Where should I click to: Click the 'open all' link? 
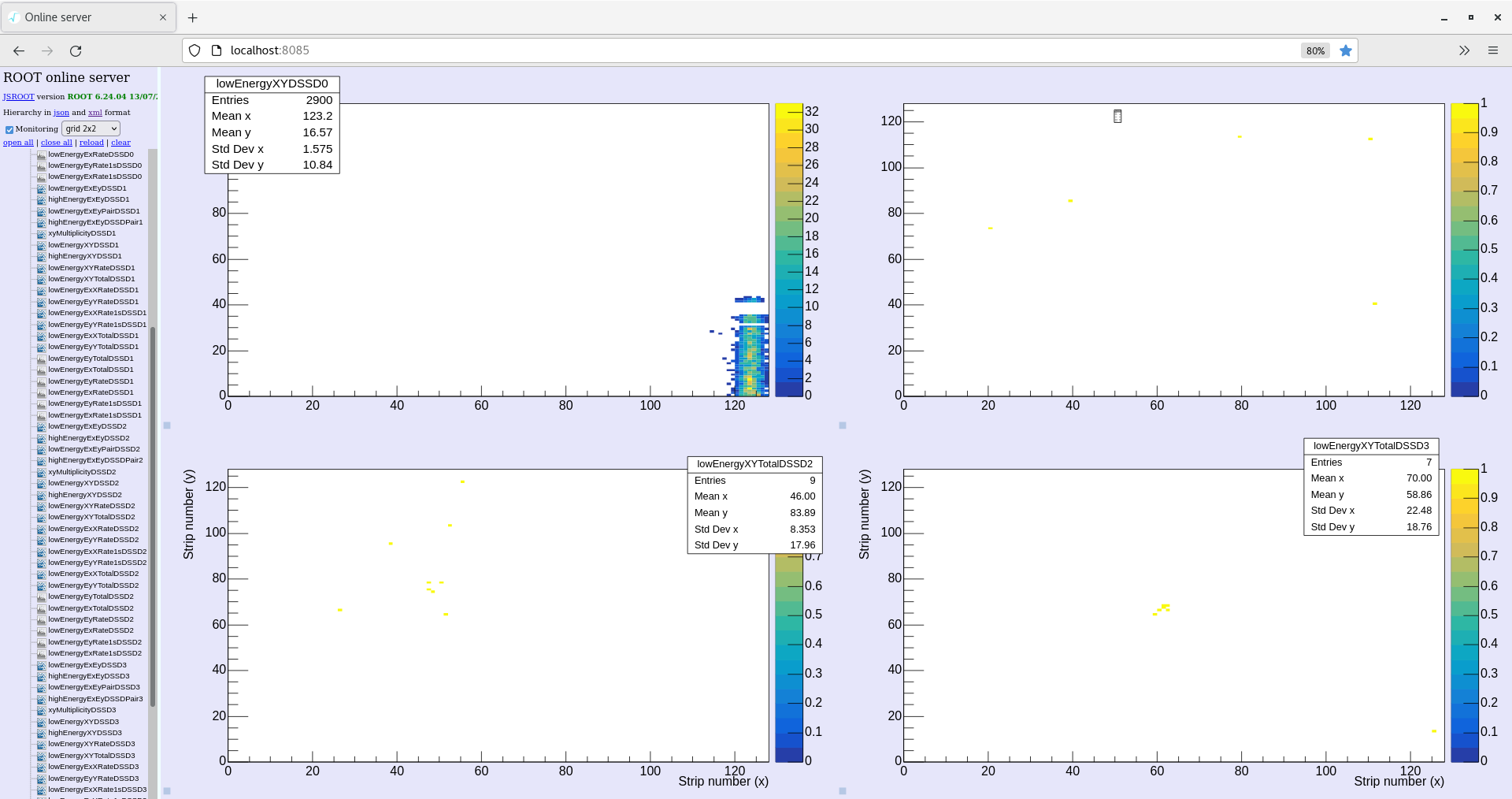[x=18, y=143]
